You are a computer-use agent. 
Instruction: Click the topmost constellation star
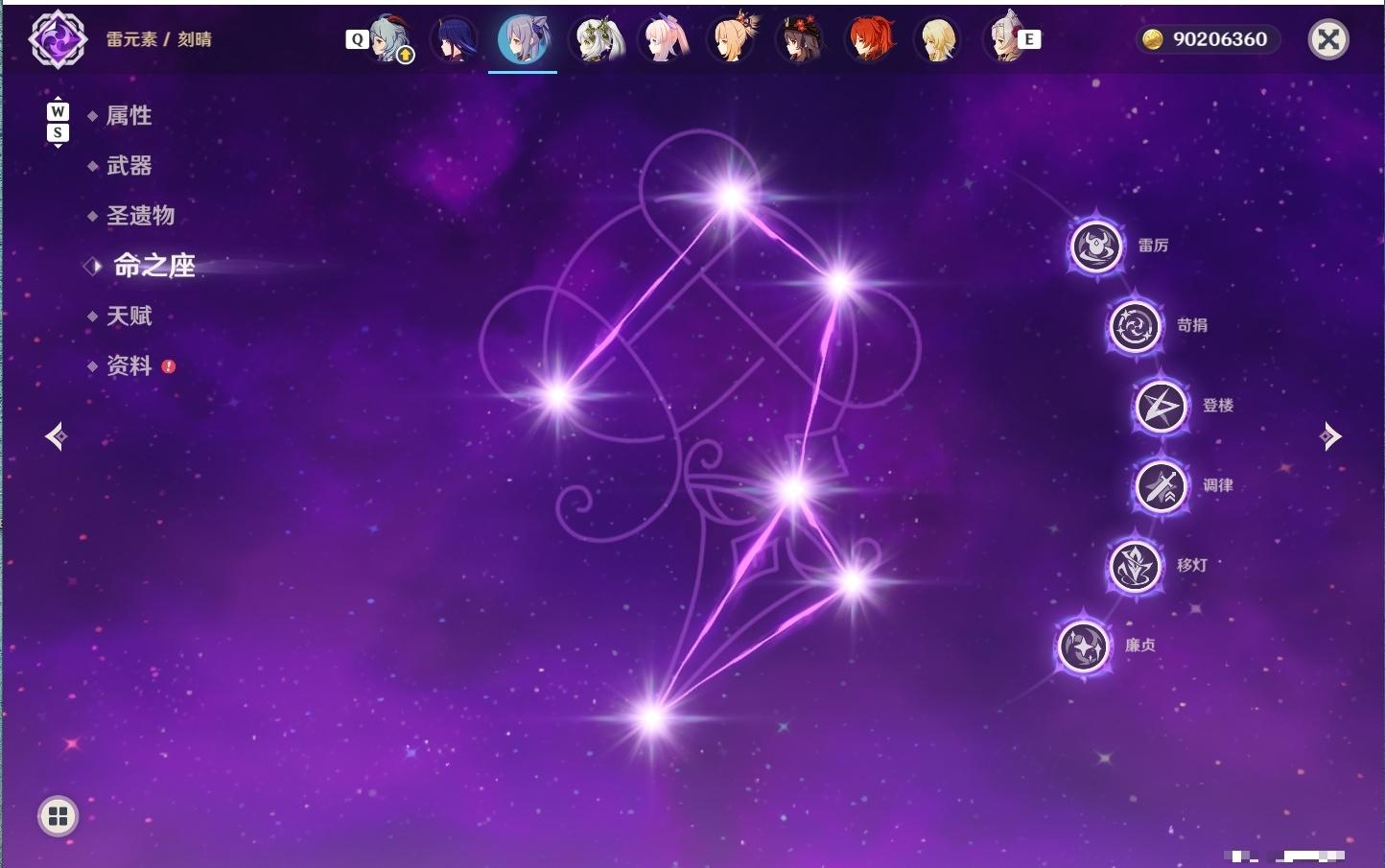(x=732, y=198)
